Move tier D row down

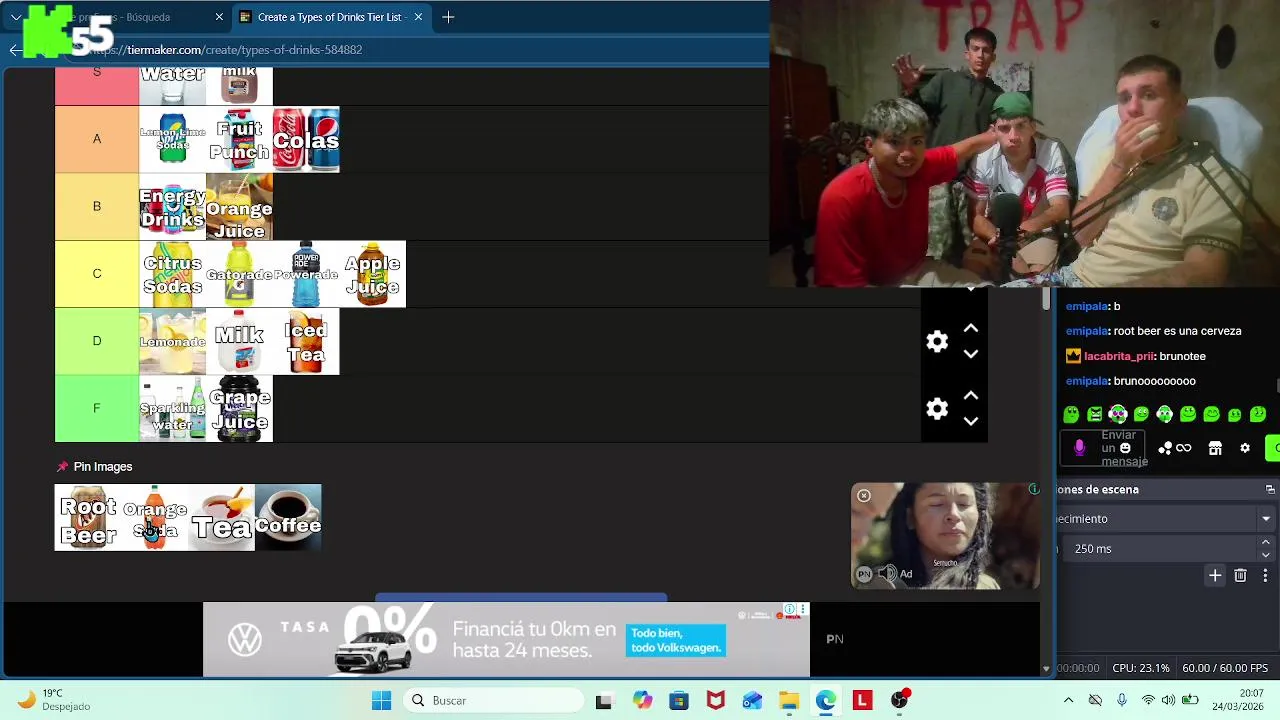point(970,354)
